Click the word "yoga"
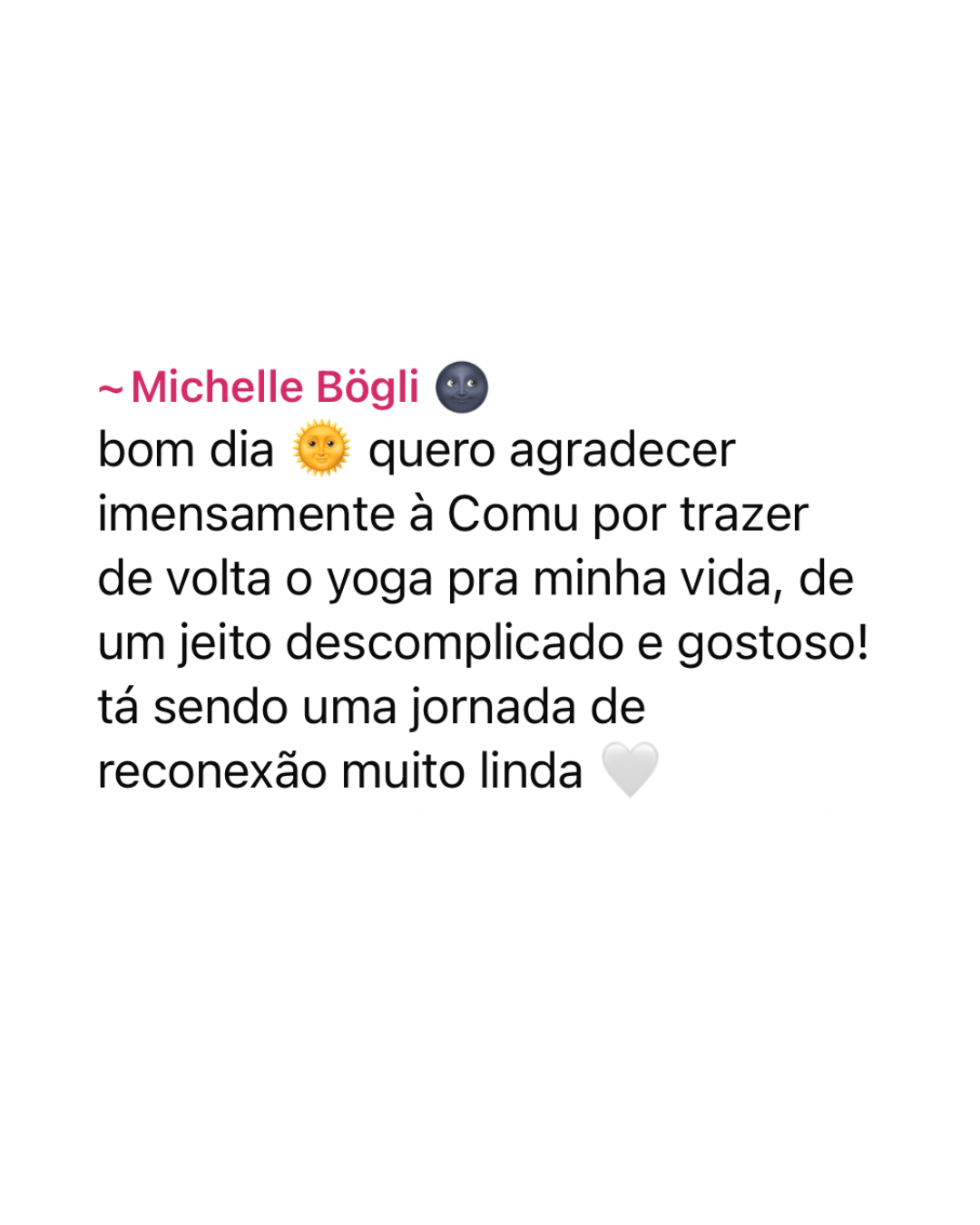Image resolution: width=980 pixels, height=1225 pixels. pos(380,581)
